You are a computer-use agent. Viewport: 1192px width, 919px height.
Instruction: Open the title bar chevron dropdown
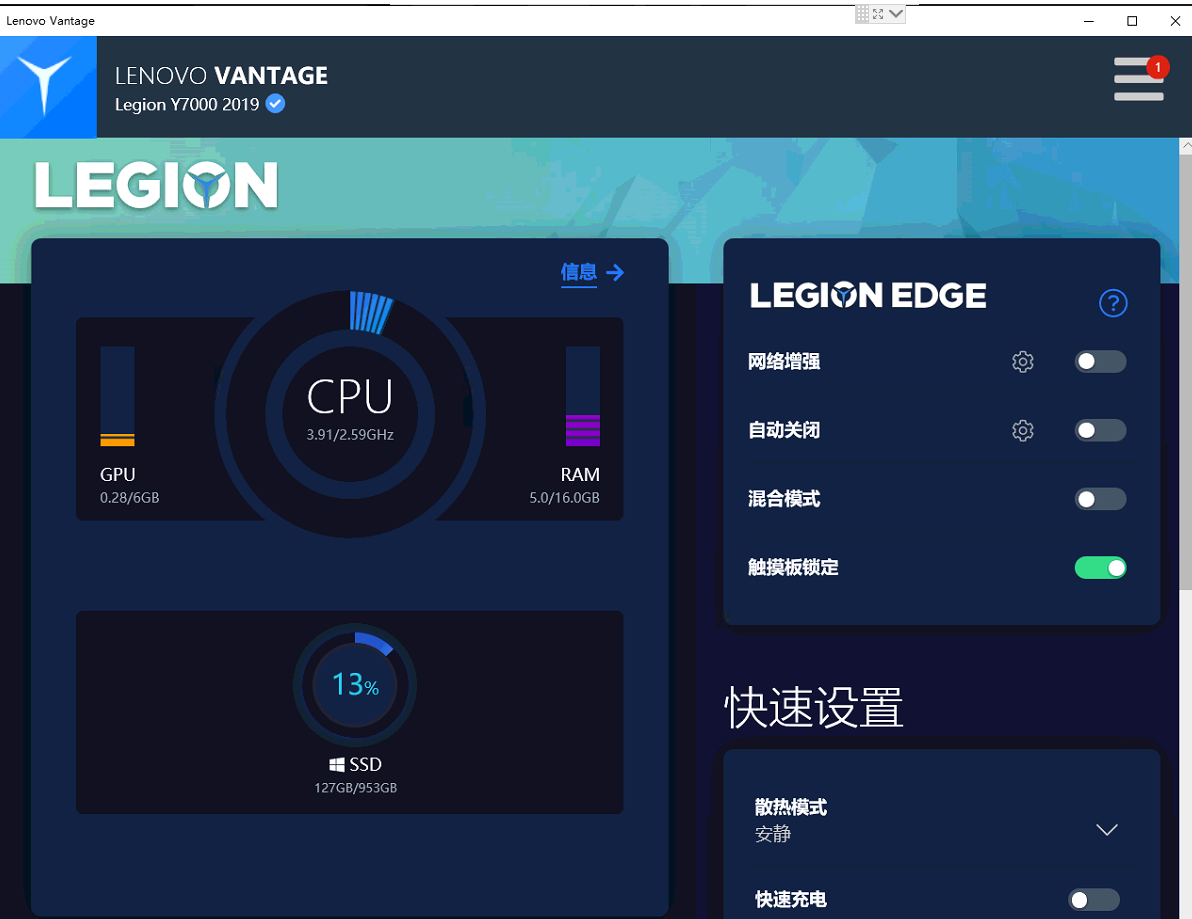coord(896,14)
